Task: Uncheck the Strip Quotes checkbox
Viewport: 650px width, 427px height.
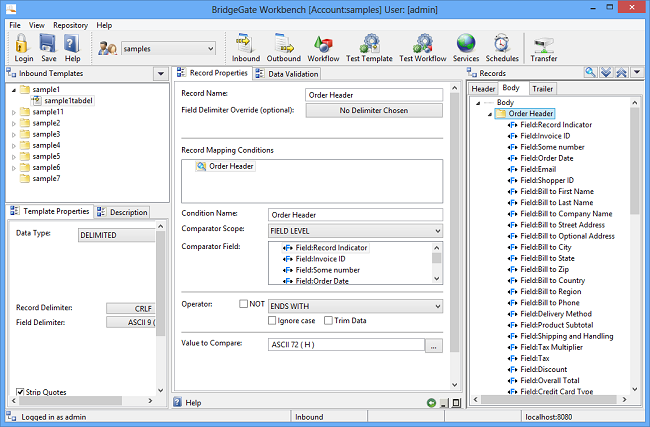Action: [x=20, y=392]
